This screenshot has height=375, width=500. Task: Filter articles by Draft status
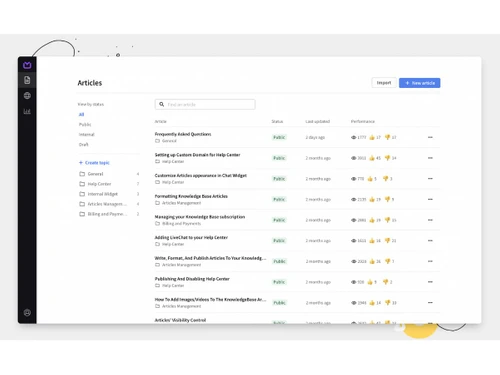(84, 144)
